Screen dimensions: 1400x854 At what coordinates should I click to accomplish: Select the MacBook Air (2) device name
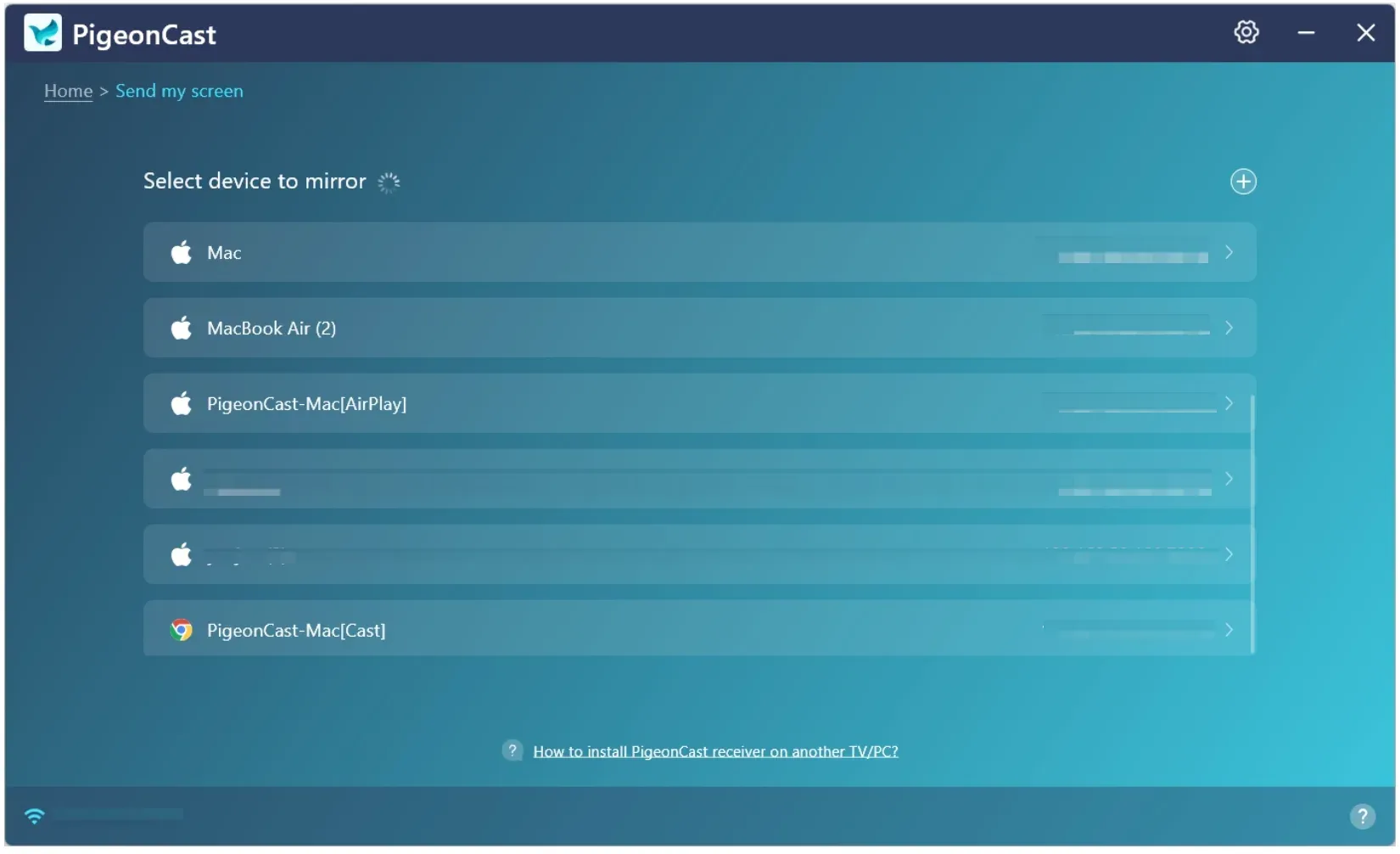coord(272,329)
